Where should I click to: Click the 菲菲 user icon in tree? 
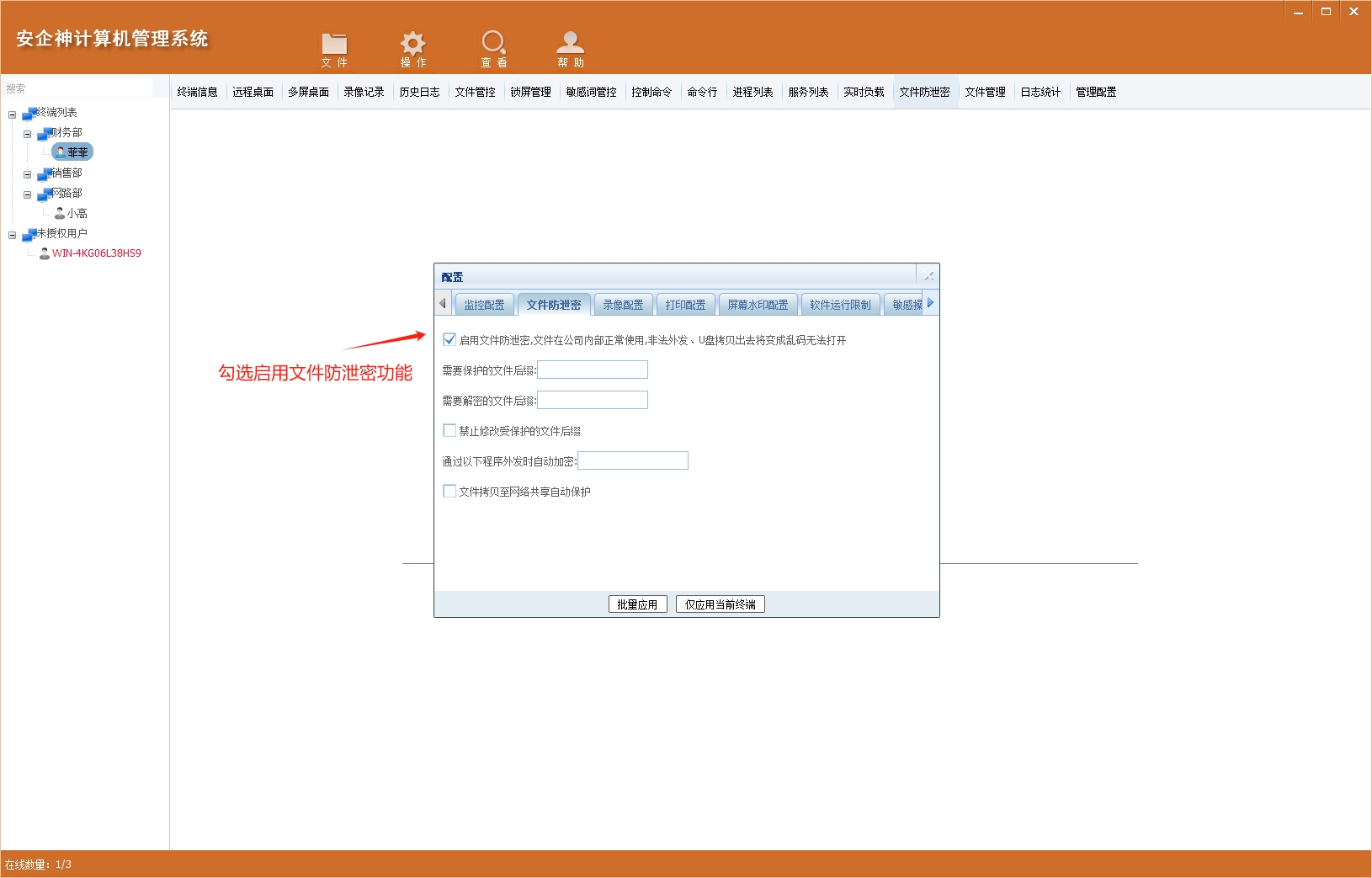tap(60, 152)
